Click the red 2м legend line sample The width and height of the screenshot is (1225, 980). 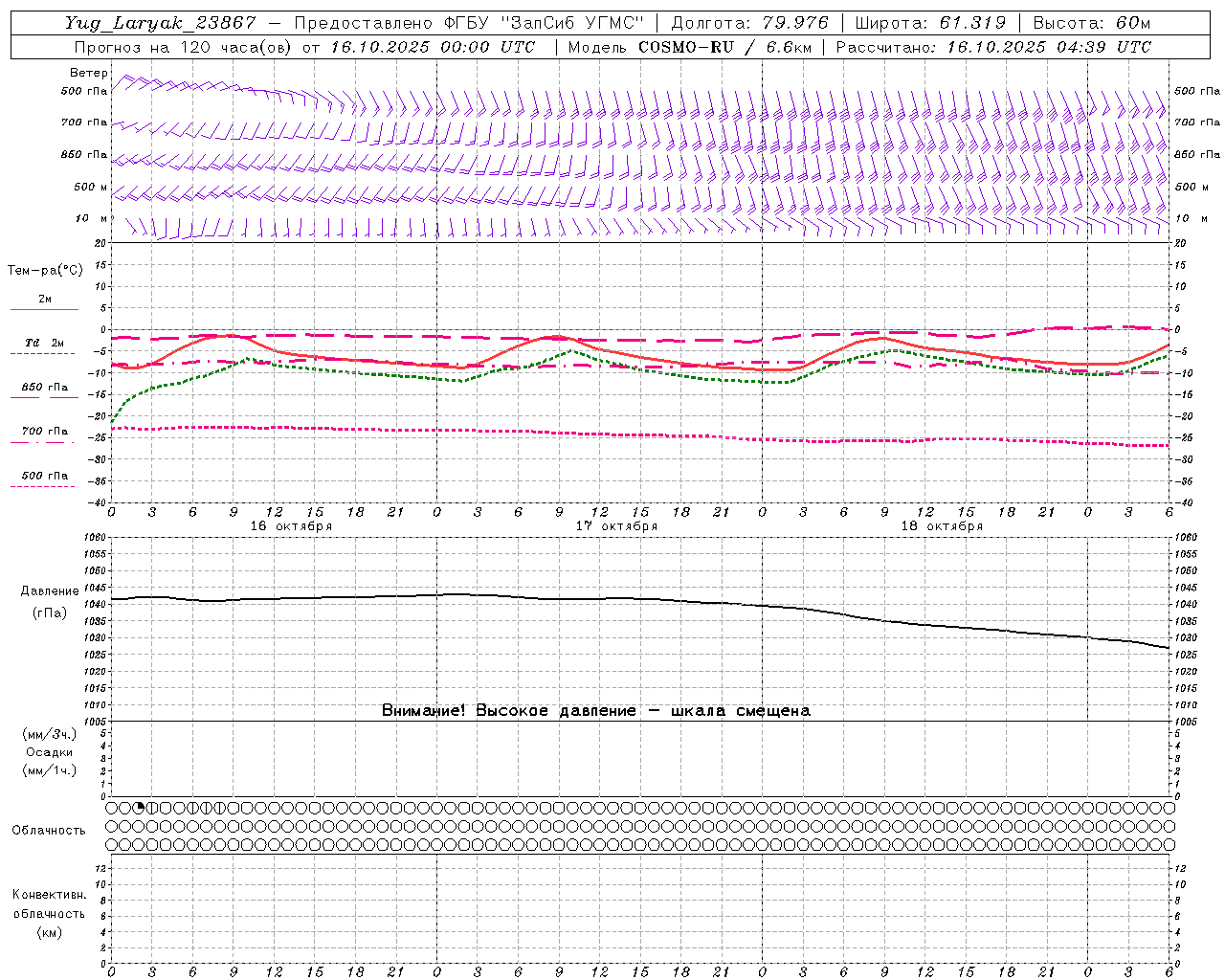[44, 309]
